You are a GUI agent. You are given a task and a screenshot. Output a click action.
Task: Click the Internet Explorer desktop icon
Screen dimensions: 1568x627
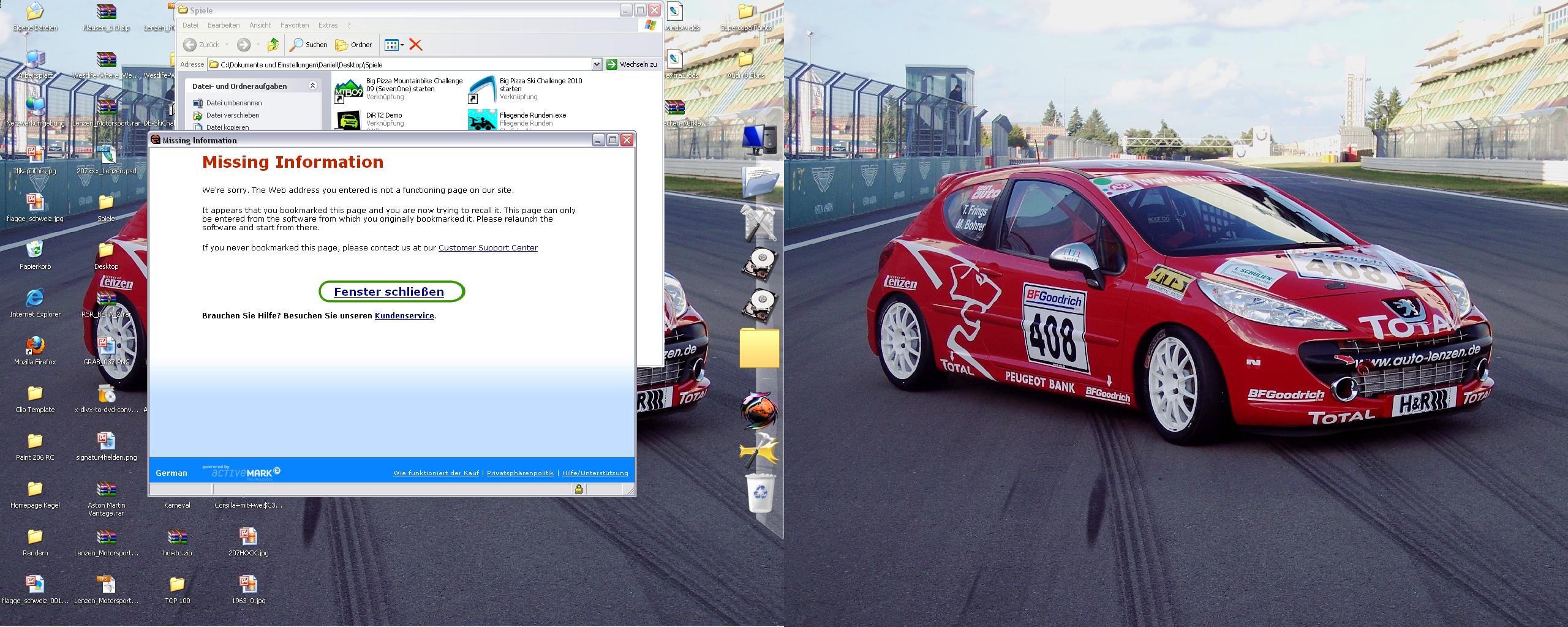[x=35, y=298]
